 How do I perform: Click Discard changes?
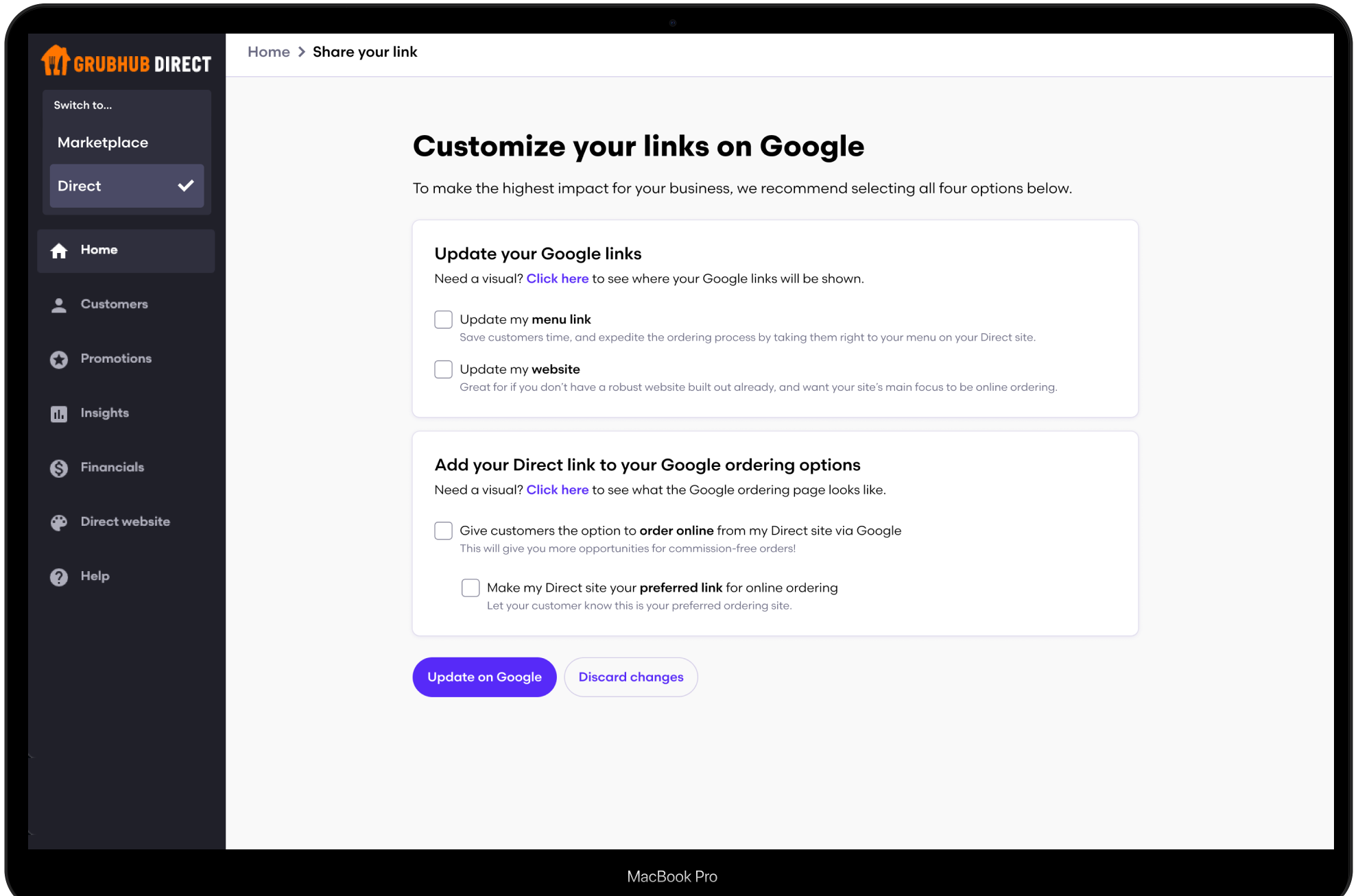coord(631,677)
